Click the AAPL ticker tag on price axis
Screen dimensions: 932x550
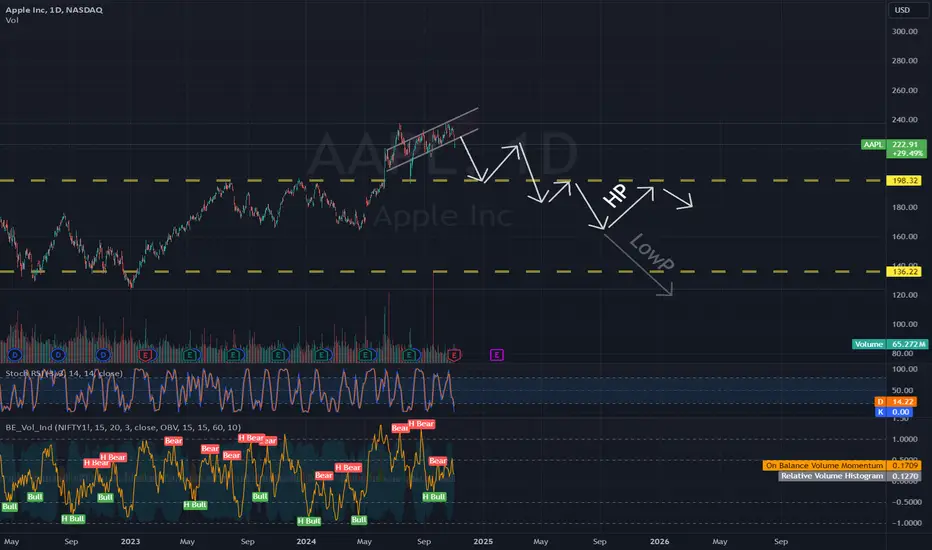click(x=873, y=144)
